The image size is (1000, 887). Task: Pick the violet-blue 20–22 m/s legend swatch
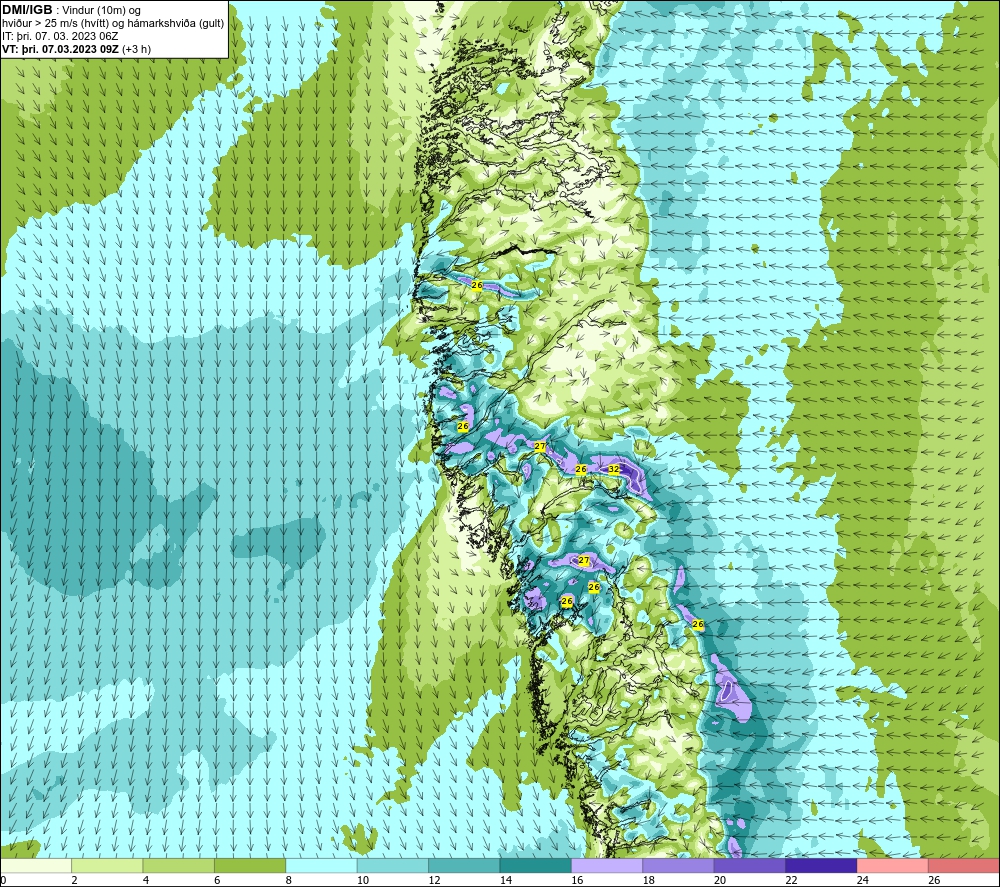(750, 865)
